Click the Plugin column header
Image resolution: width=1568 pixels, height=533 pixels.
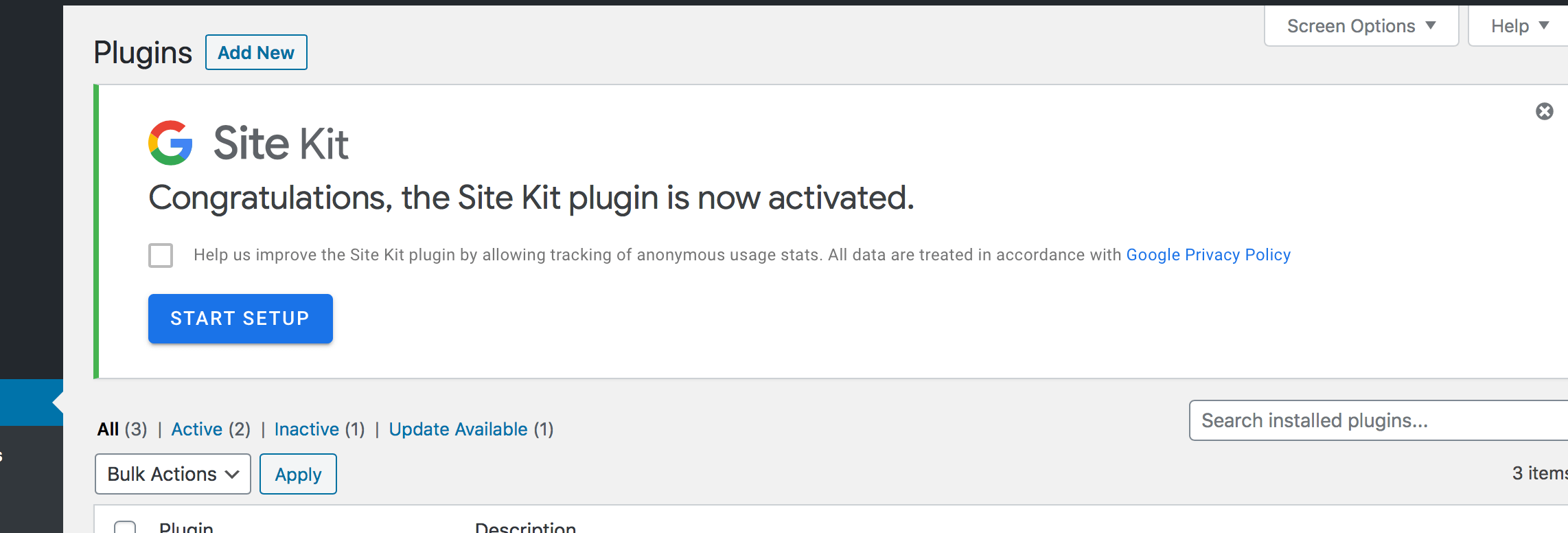point(186,528)
